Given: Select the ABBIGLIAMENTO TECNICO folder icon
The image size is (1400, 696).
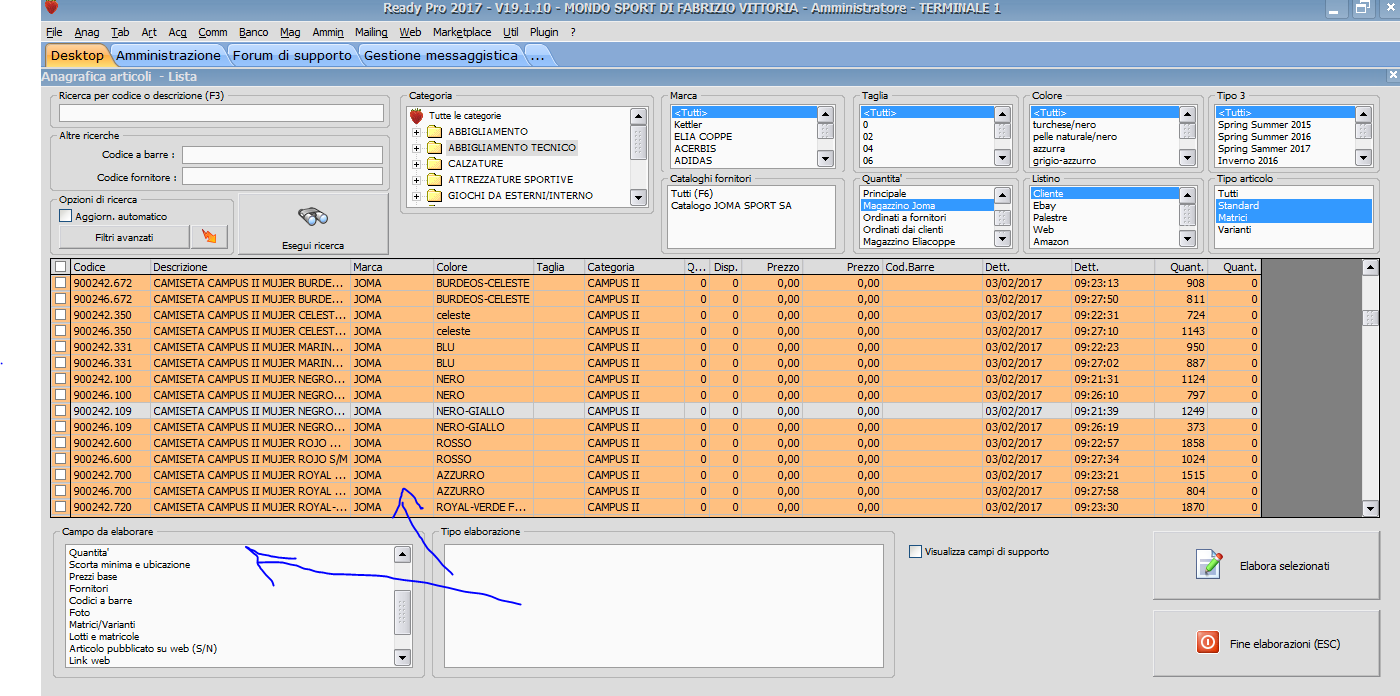Looking at the screenshot, I should [x=434, y=148].
